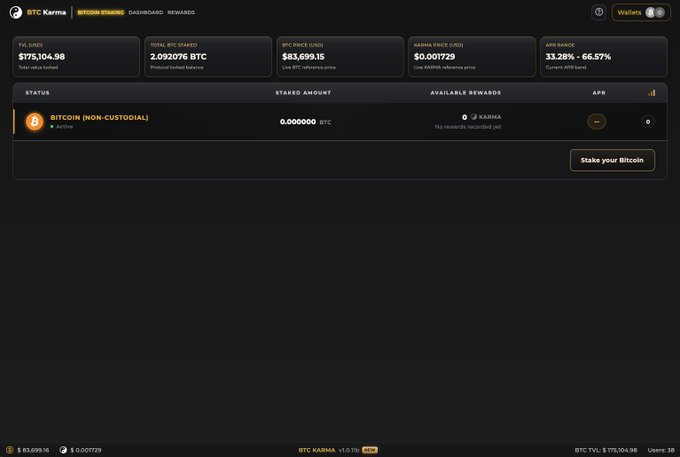Click the round details icon at row end

[648, 122]
